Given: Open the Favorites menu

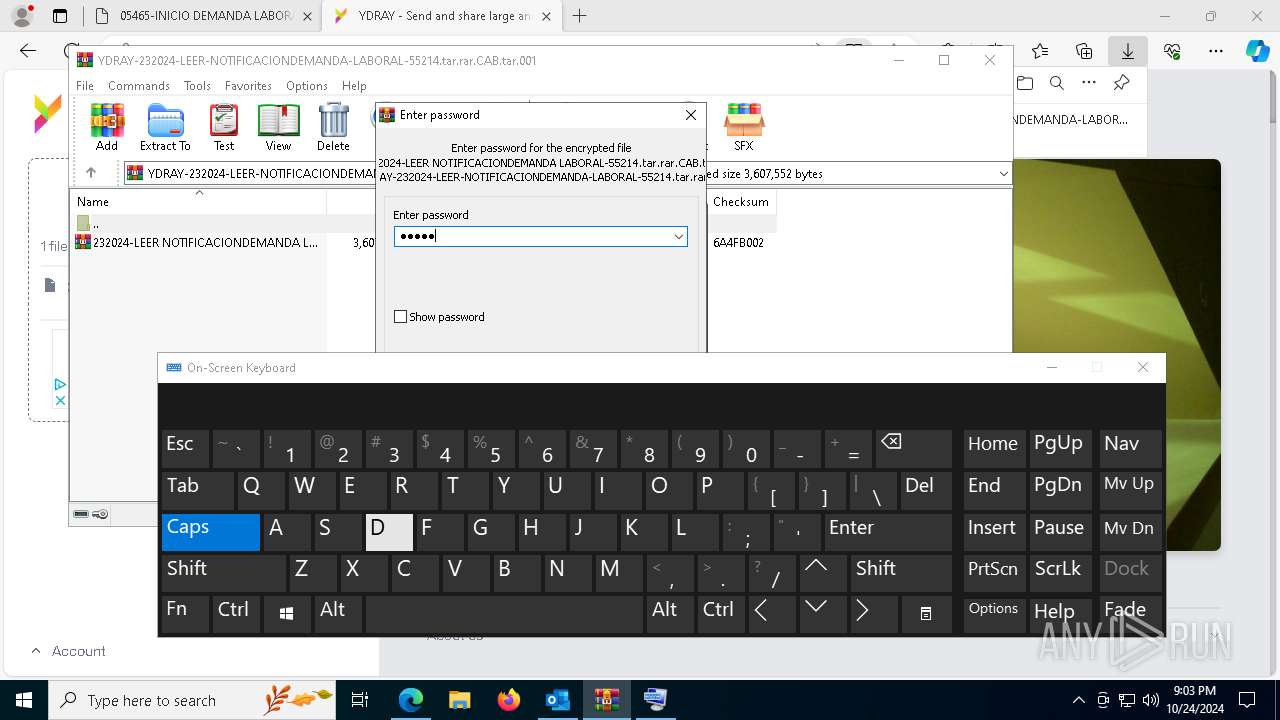Looking at the screenshot, I should pos(248,86).
